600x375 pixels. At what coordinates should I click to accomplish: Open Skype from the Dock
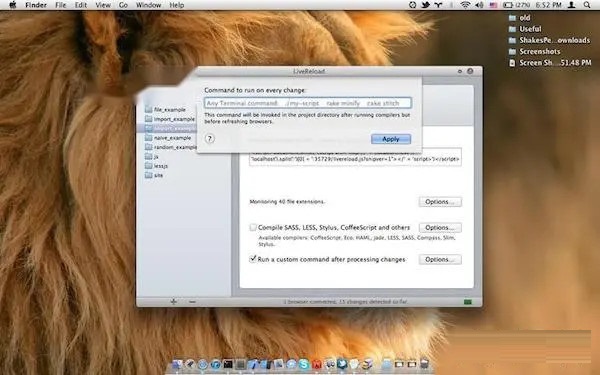pos(304,364)
